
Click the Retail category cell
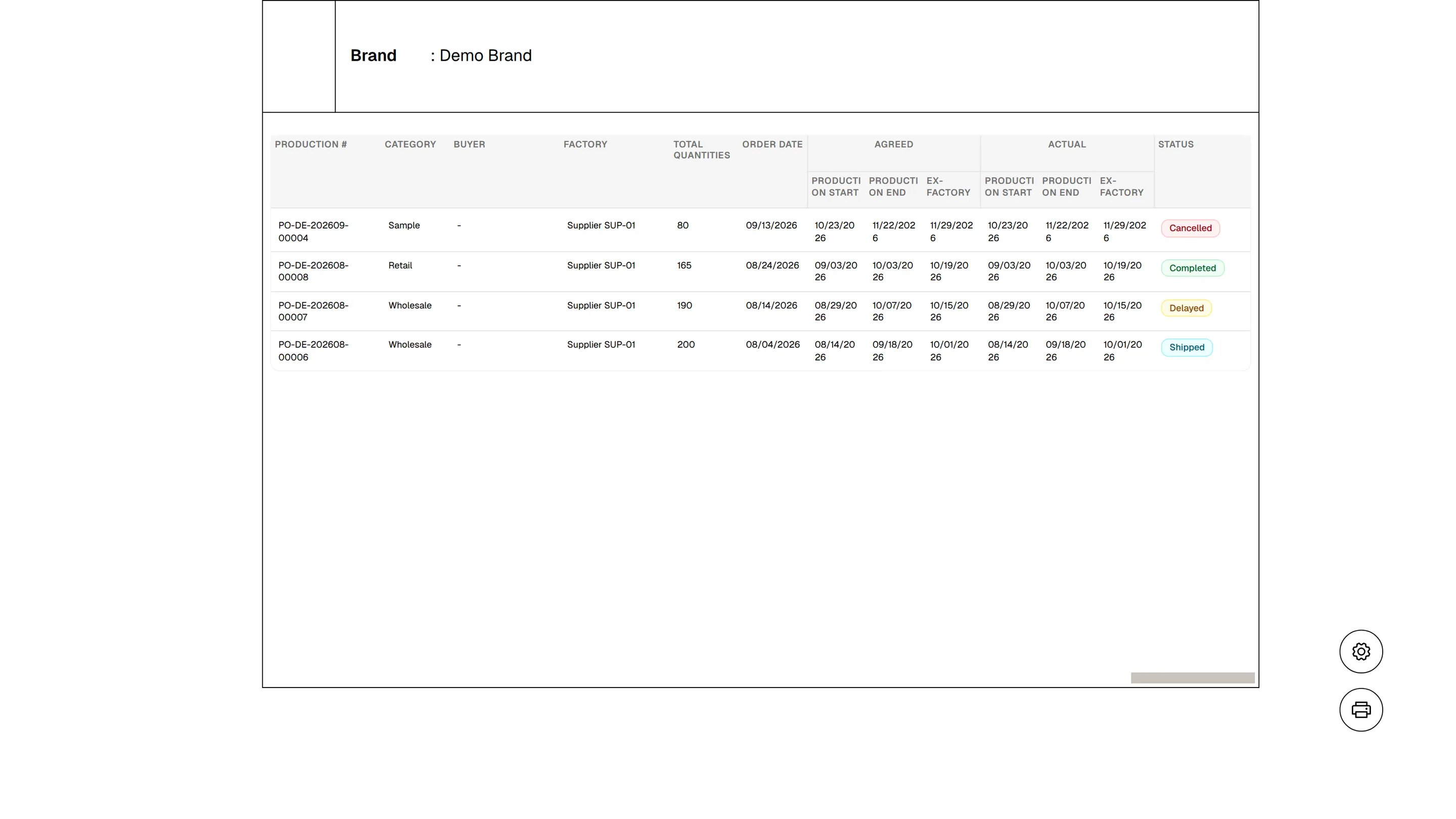(400, 265)
